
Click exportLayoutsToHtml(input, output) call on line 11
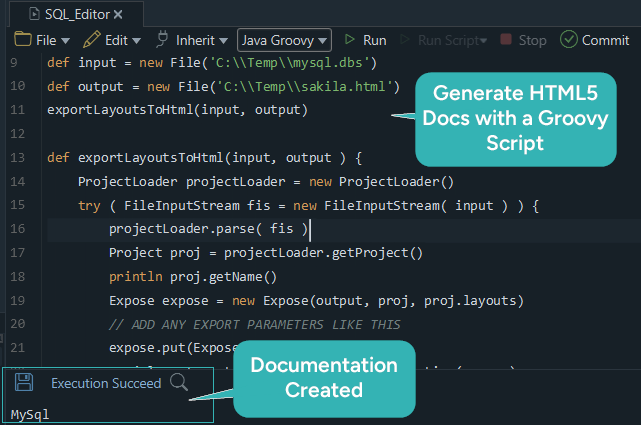click(x=177, y=110)
